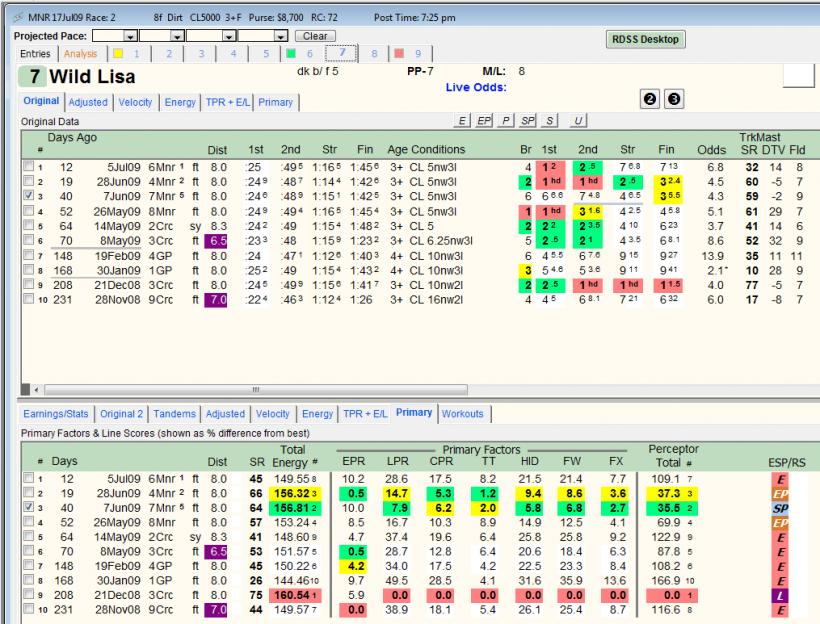Click the E badge in the 5Jul09 ESP/RS row
This screenshot has height=624, width=820.
(781, 479)
